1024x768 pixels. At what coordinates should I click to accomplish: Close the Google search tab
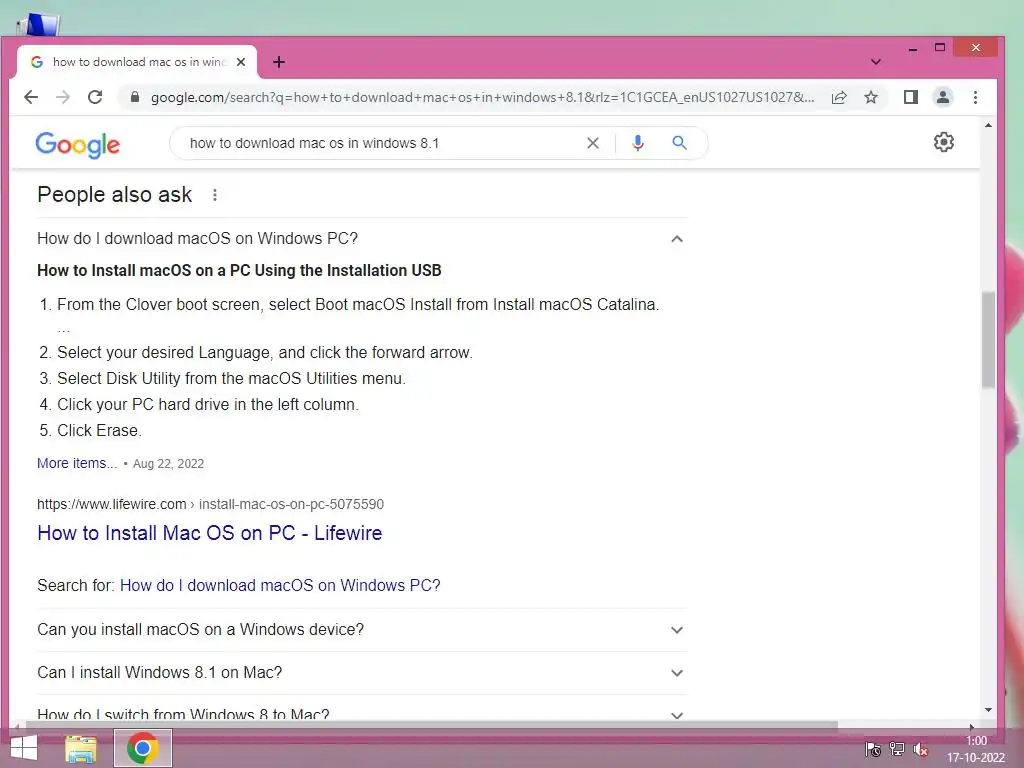[241, 62]
